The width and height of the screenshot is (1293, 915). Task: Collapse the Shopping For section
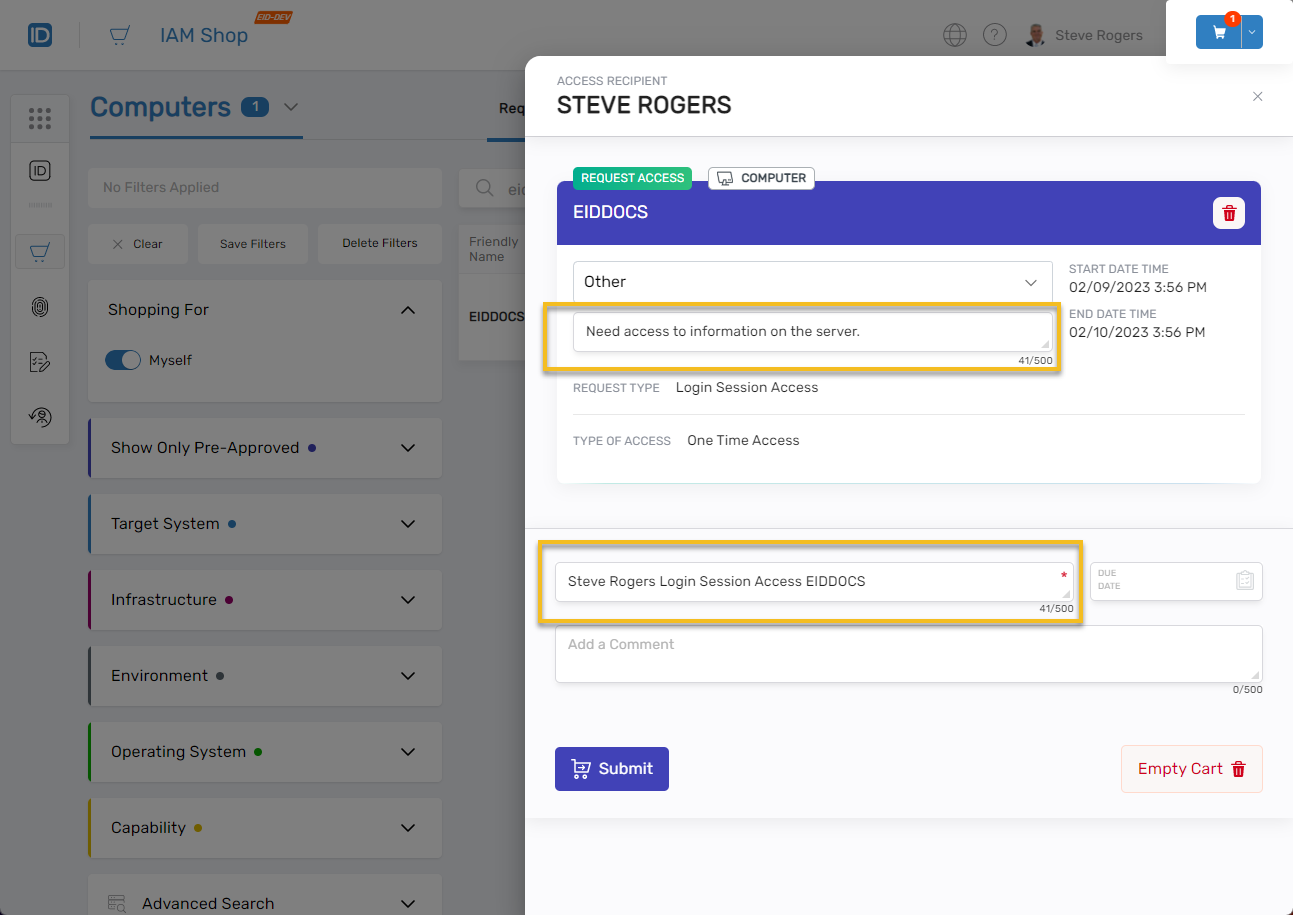407,310
